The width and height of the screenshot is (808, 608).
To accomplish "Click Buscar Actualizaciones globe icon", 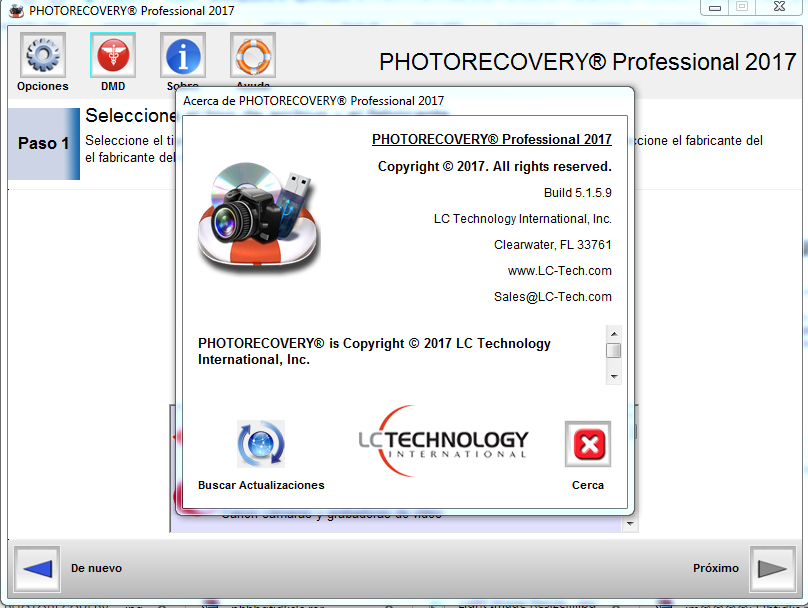I will coord(261,444).
